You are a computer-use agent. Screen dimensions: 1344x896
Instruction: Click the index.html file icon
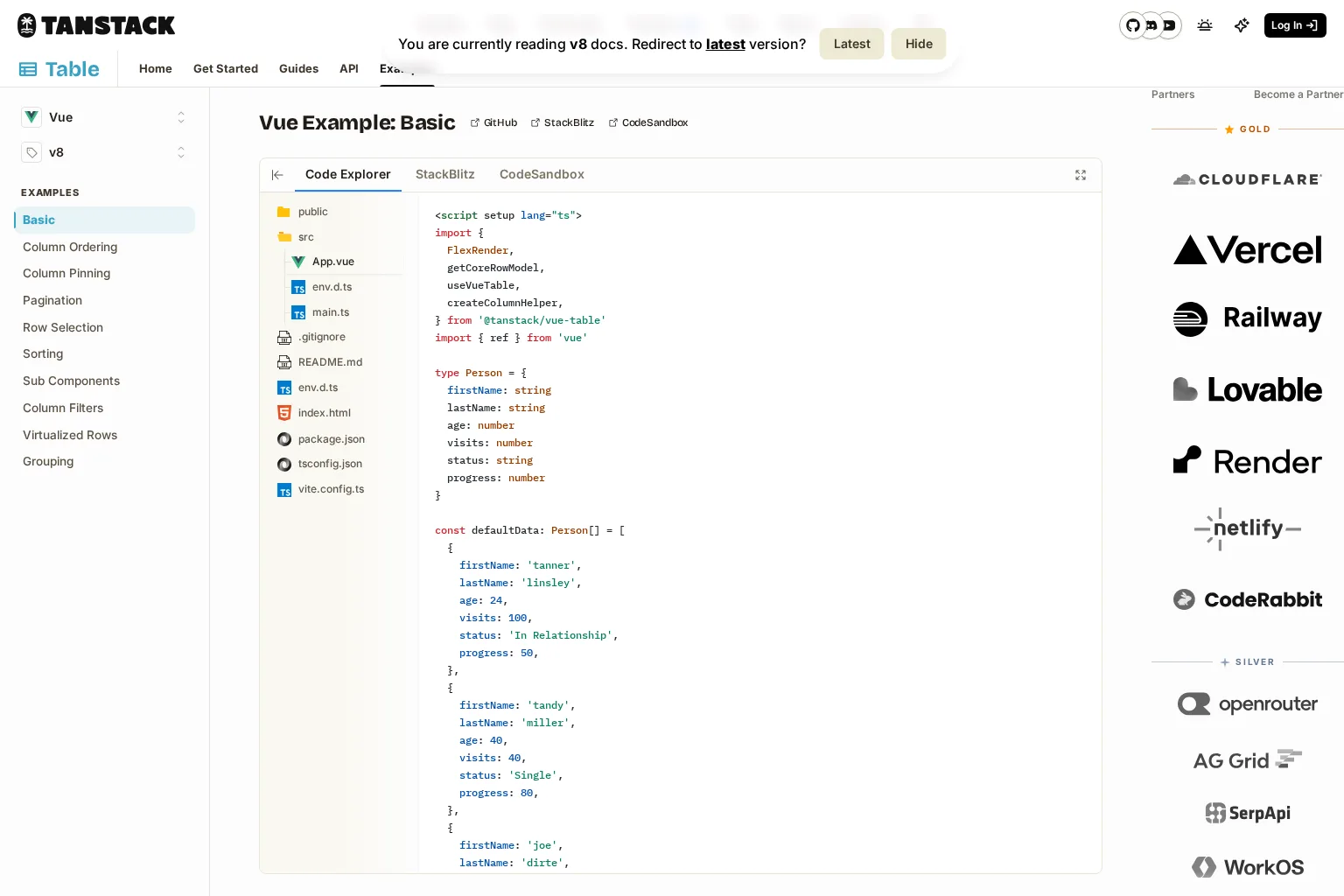point(284,413)
